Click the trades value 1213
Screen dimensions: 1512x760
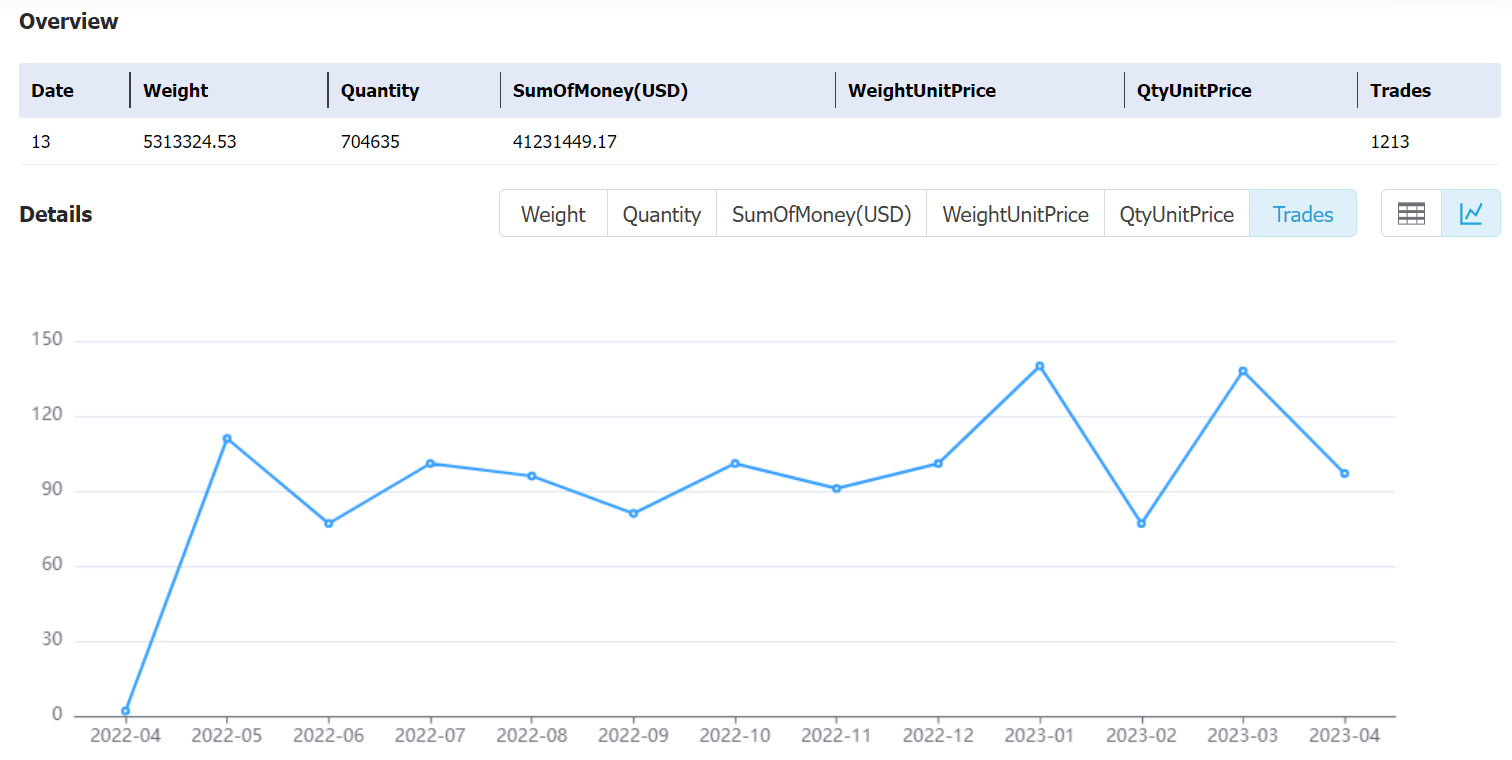1390,142
